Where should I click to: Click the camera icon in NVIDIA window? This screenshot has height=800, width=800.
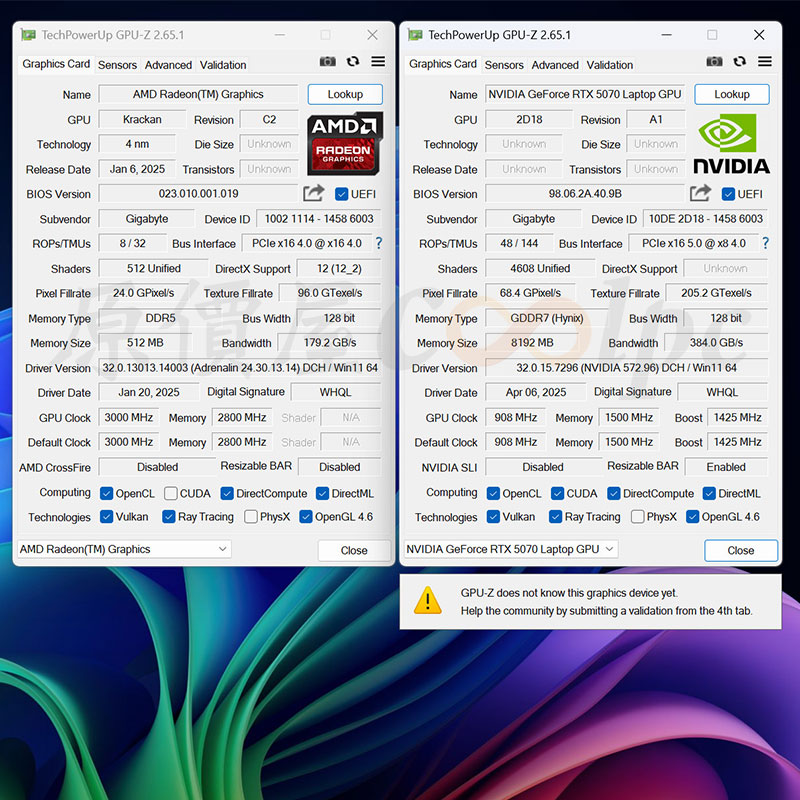[x=714, y=62]
